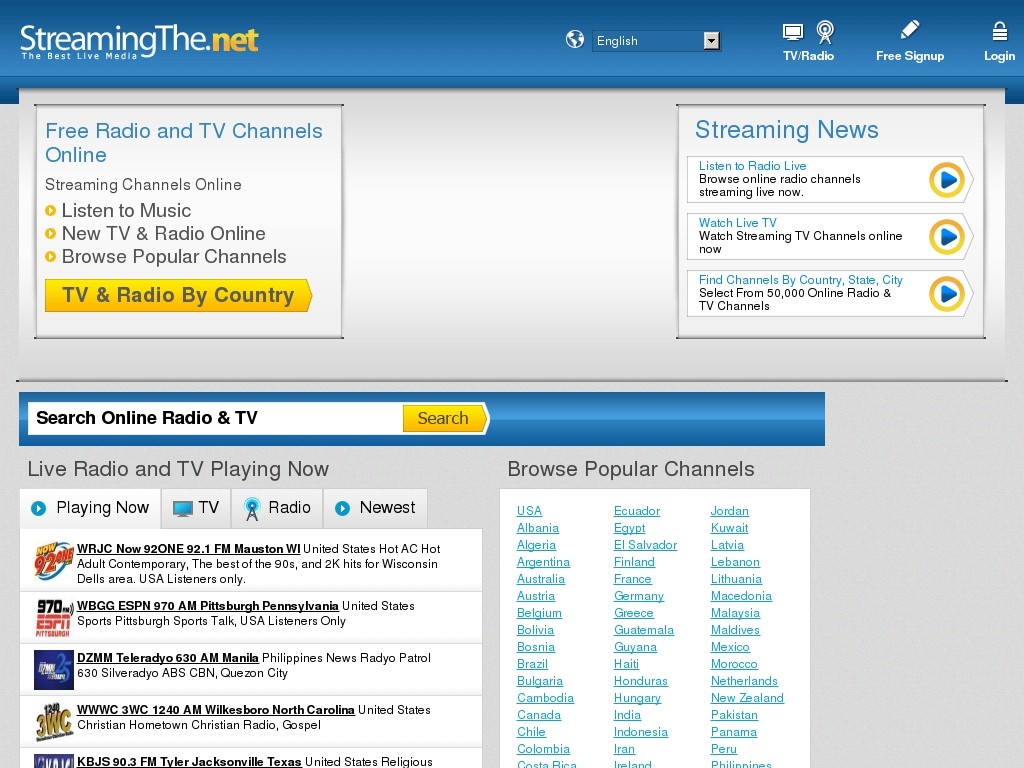Image resolution: width=1024 pixels, height=768 pixels.
Task: Browse channels for France
Action: 633,579
